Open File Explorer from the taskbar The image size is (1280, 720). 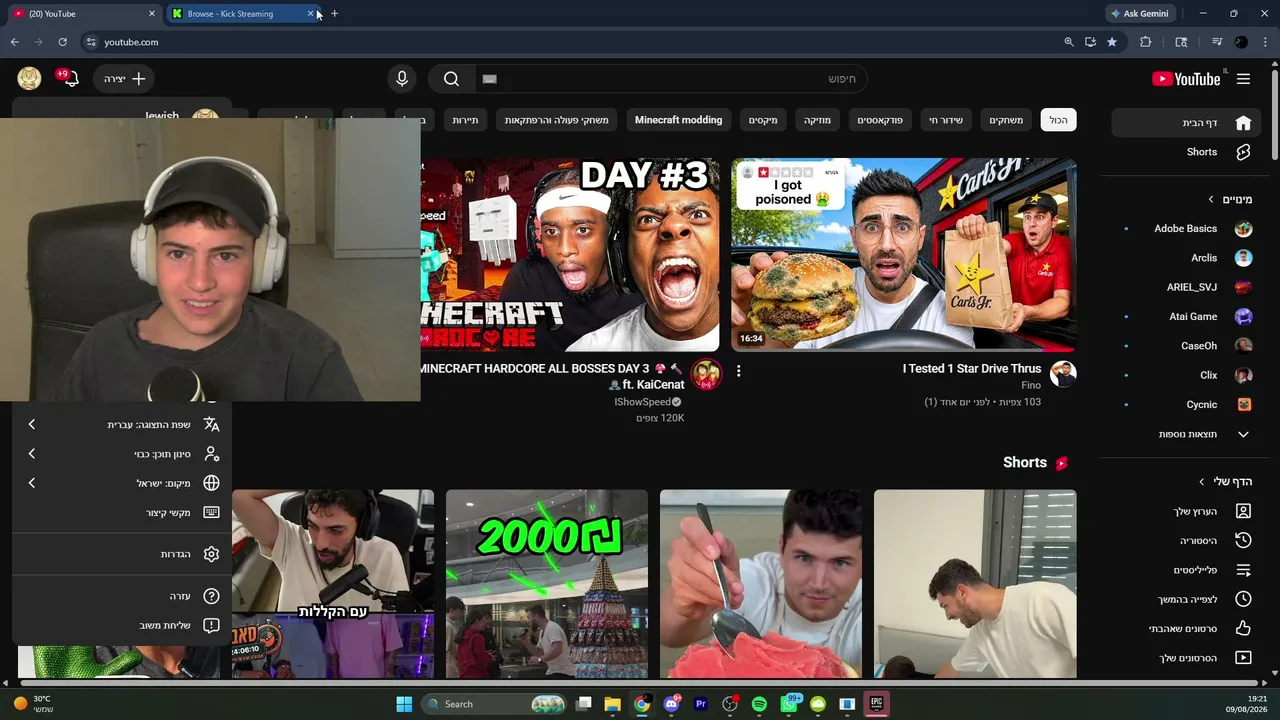[x=612, y=704]
